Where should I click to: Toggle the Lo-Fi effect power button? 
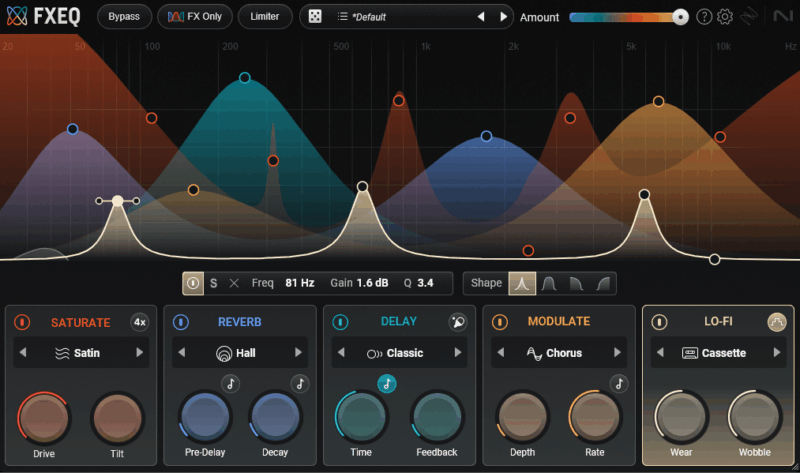coord(659,322)
